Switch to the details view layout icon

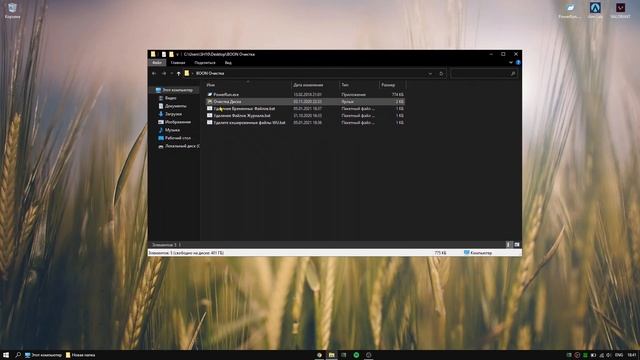(509, 244)
